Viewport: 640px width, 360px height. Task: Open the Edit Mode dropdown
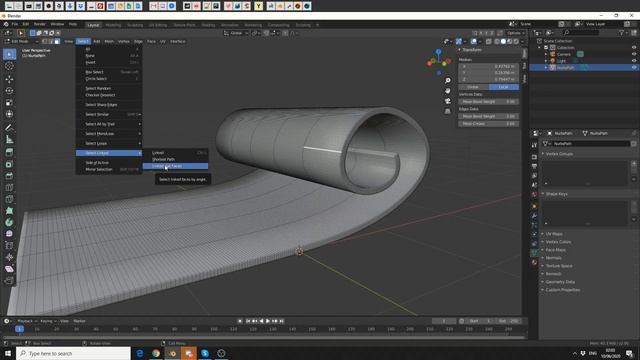click(x=21, y=41)
